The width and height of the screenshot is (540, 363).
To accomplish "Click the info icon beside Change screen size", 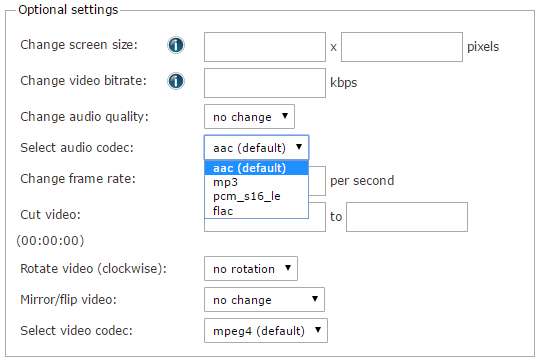I will point(176,45).
